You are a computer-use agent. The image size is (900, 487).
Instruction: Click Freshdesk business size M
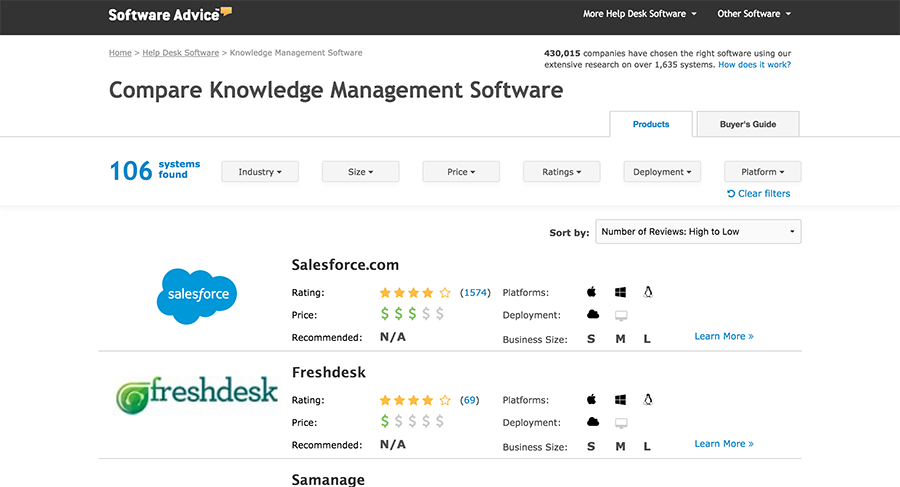click(620, 446)
